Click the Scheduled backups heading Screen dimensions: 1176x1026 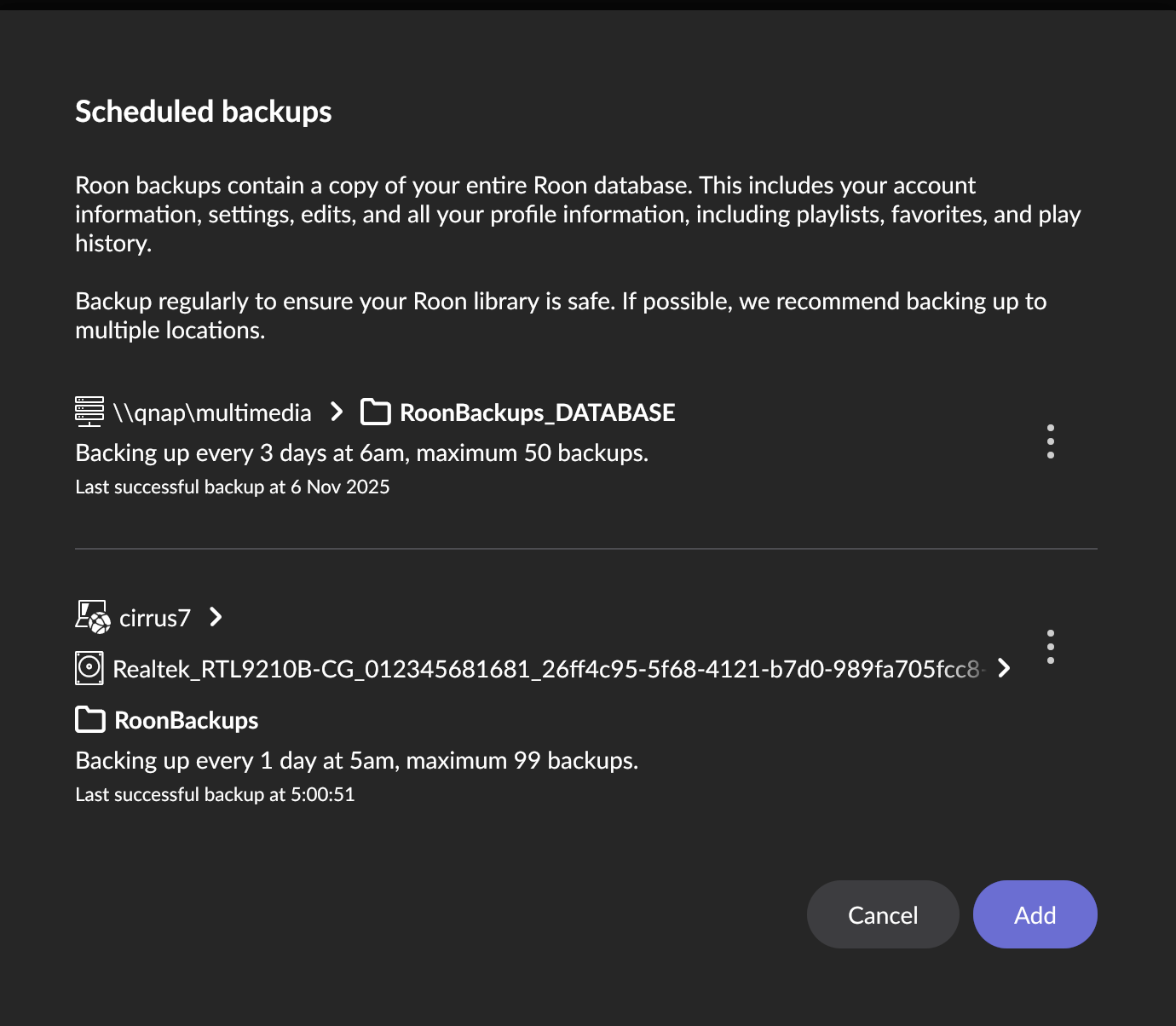pos(203,112)
